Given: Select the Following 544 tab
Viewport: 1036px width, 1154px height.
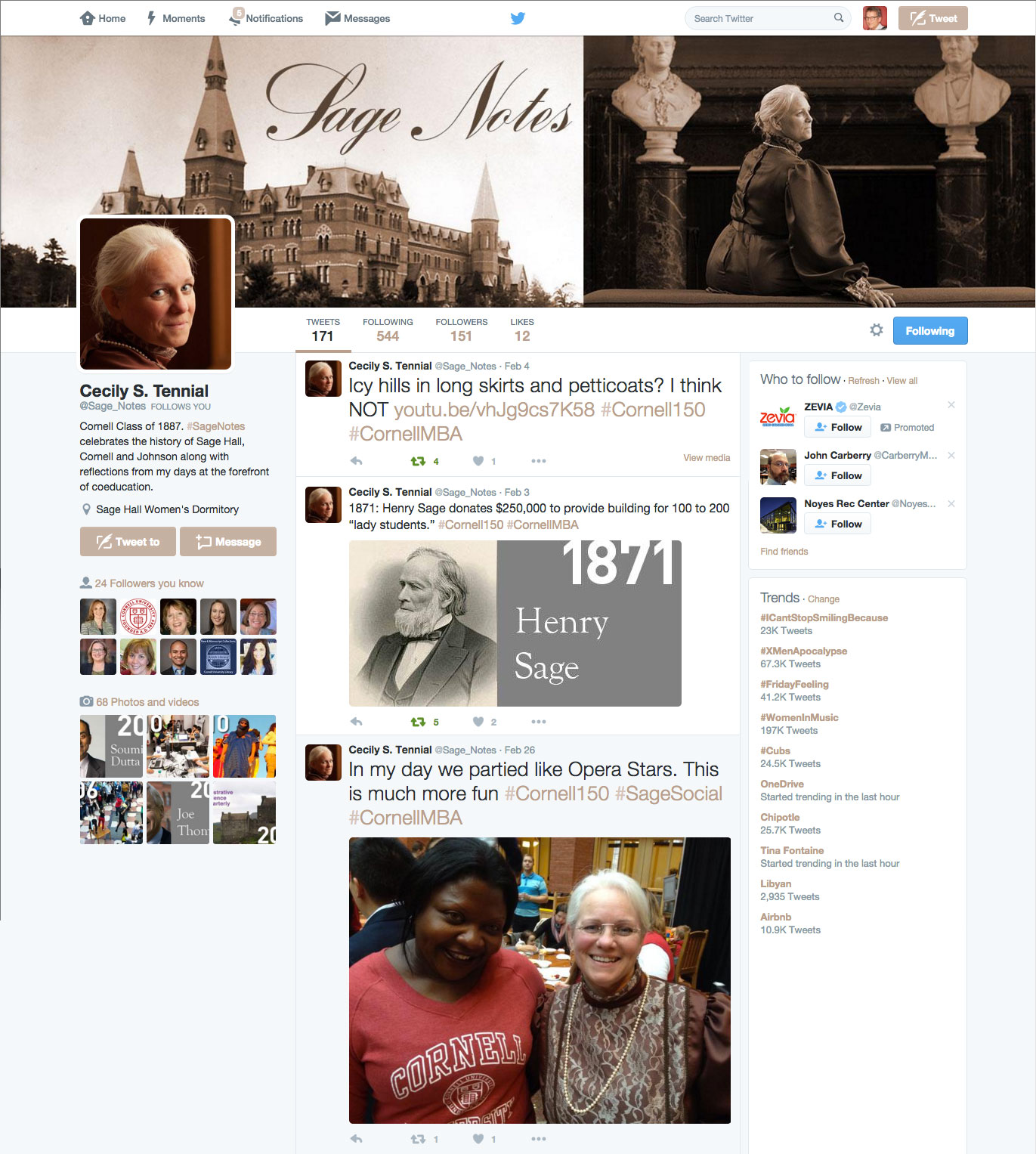Looking at the screenshot, I should click(x=388, y=330).
